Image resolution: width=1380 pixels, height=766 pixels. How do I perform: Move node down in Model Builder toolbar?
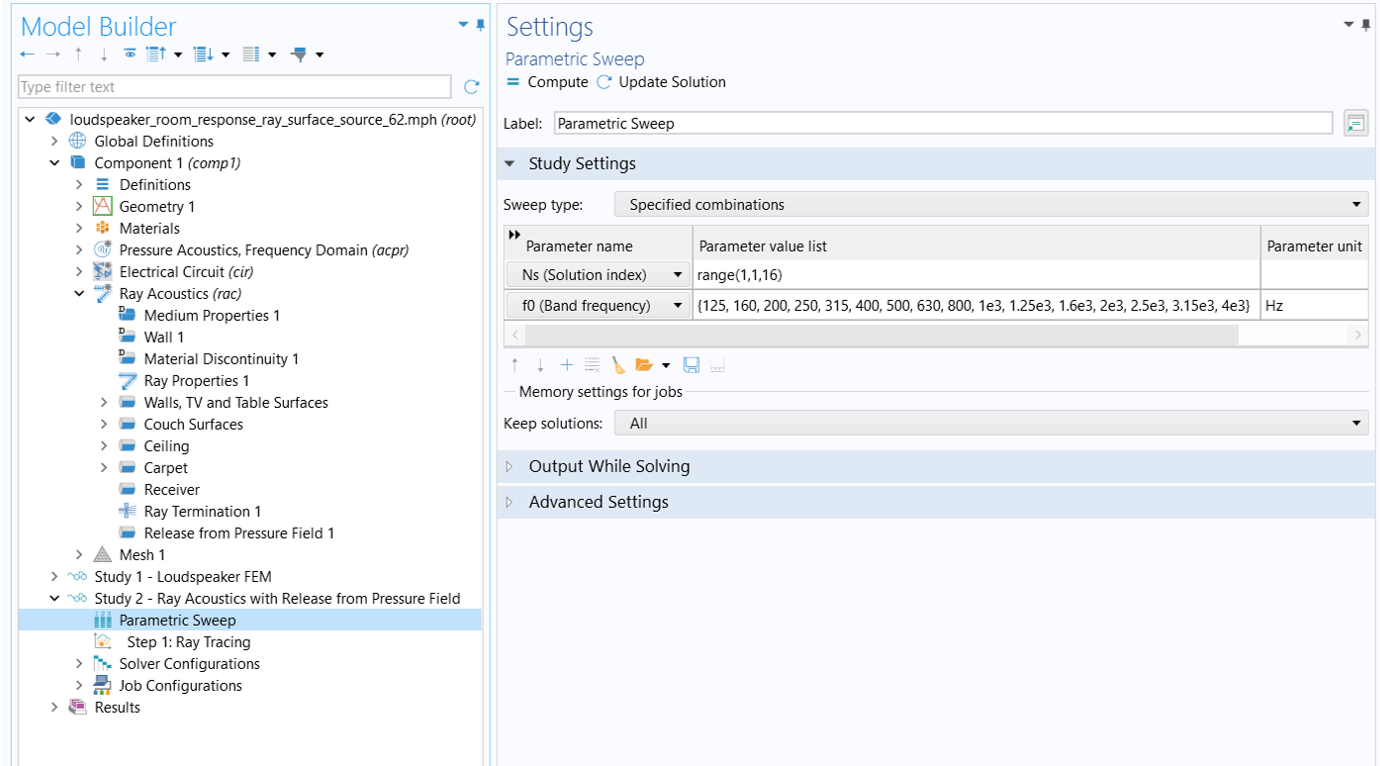click(104, 55)
